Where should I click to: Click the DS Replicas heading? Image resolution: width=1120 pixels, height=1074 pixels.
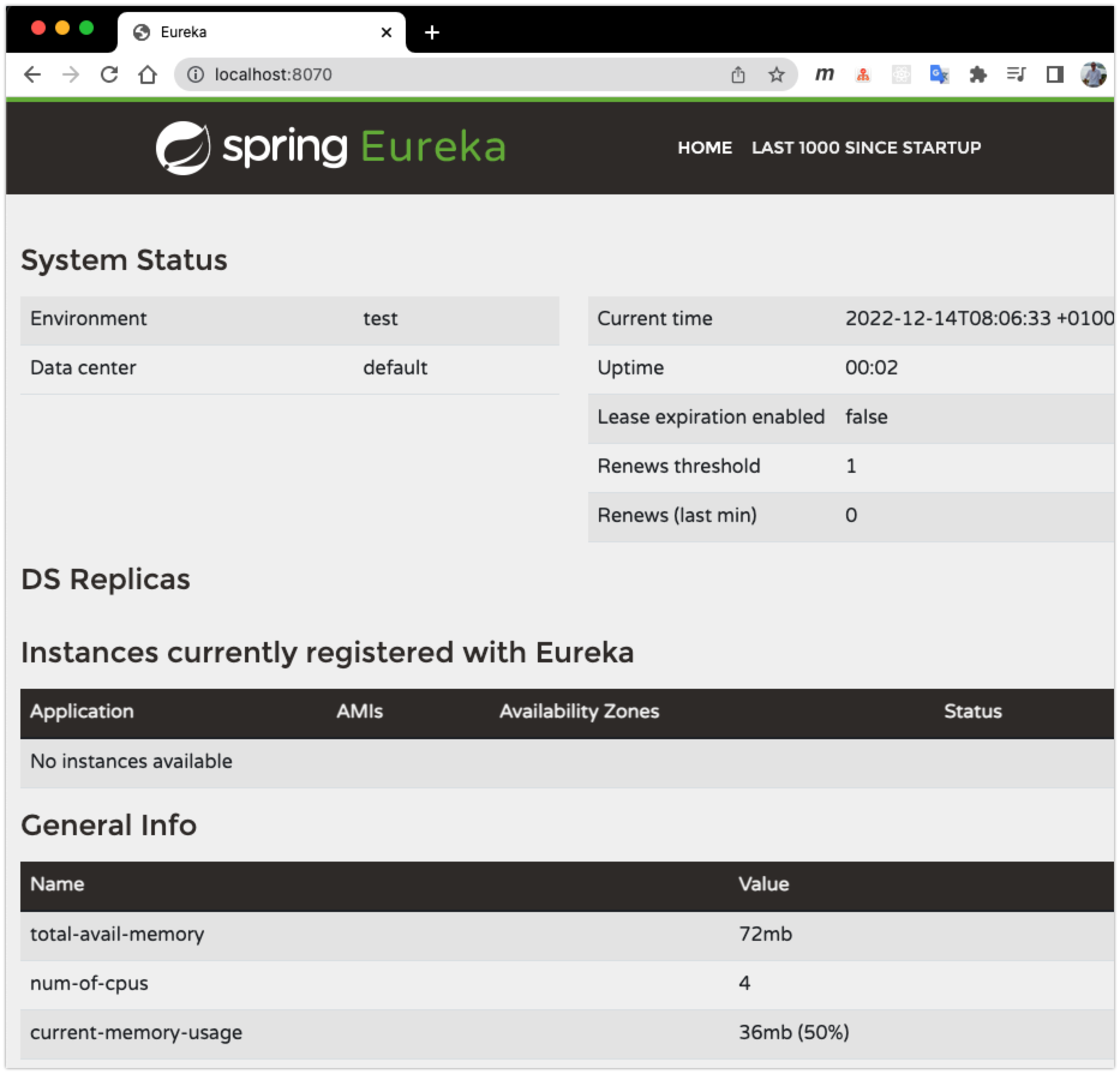click(x=106, y=580)
